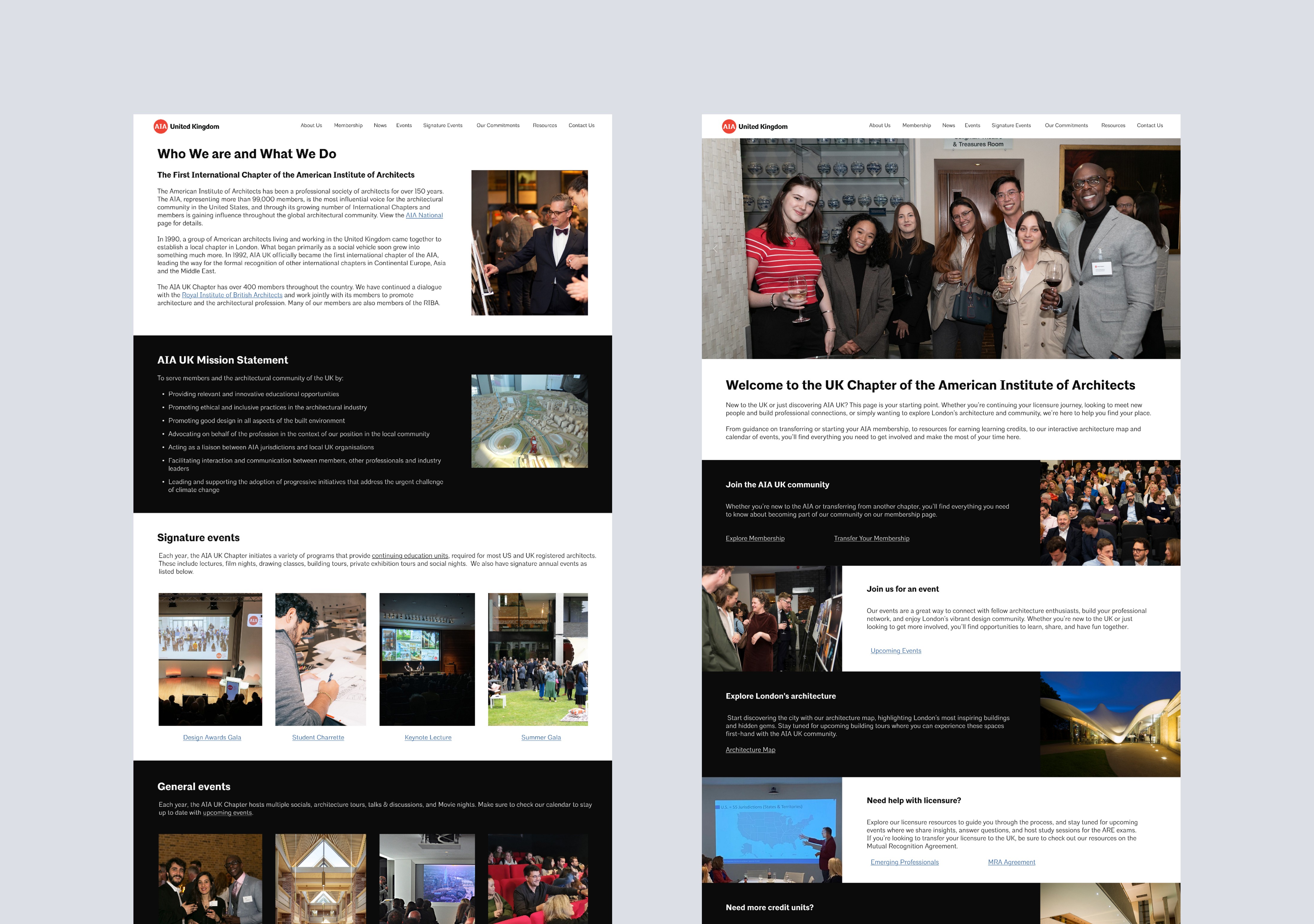The width and height of the screenshot is (1314, 924).
Task: Open Our Commitments in the Welcome page menu
Action: (1066, 125)
